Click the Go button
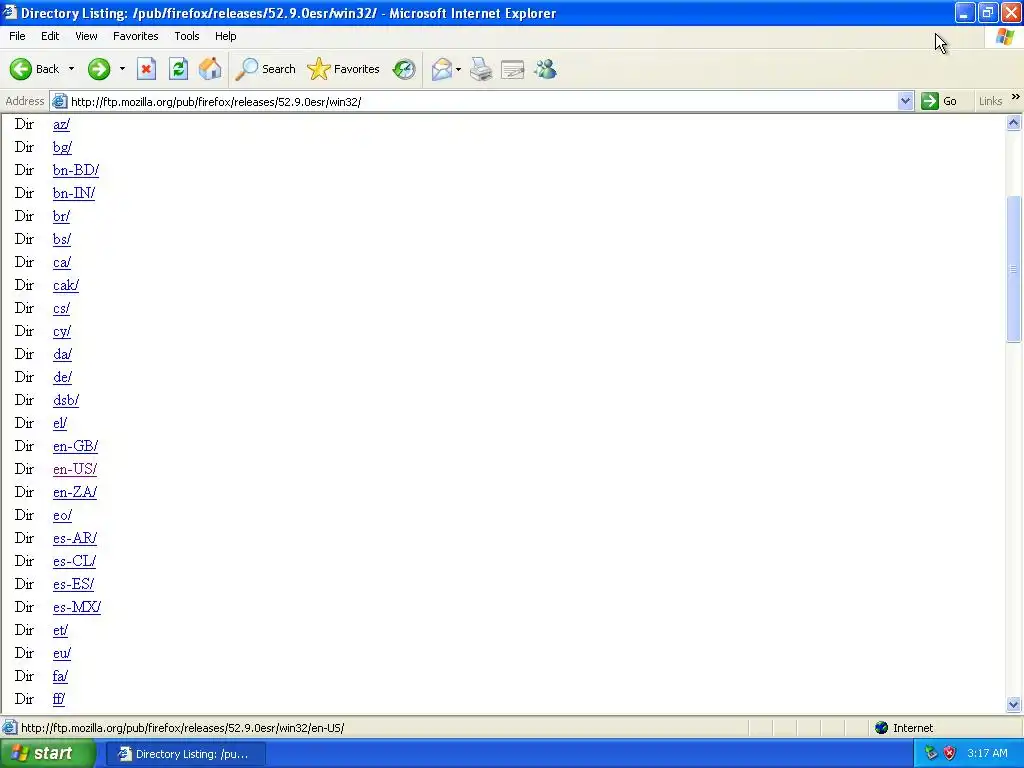Viewport: 1024px width, 768px height. point(939,101)
